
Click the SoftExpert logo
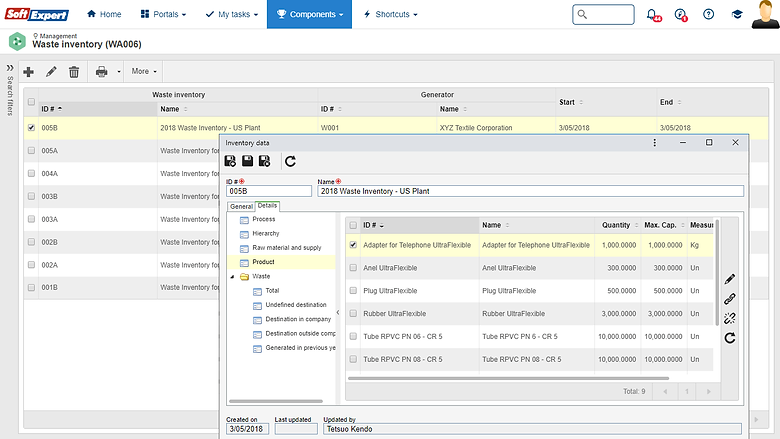pos(36,14)
